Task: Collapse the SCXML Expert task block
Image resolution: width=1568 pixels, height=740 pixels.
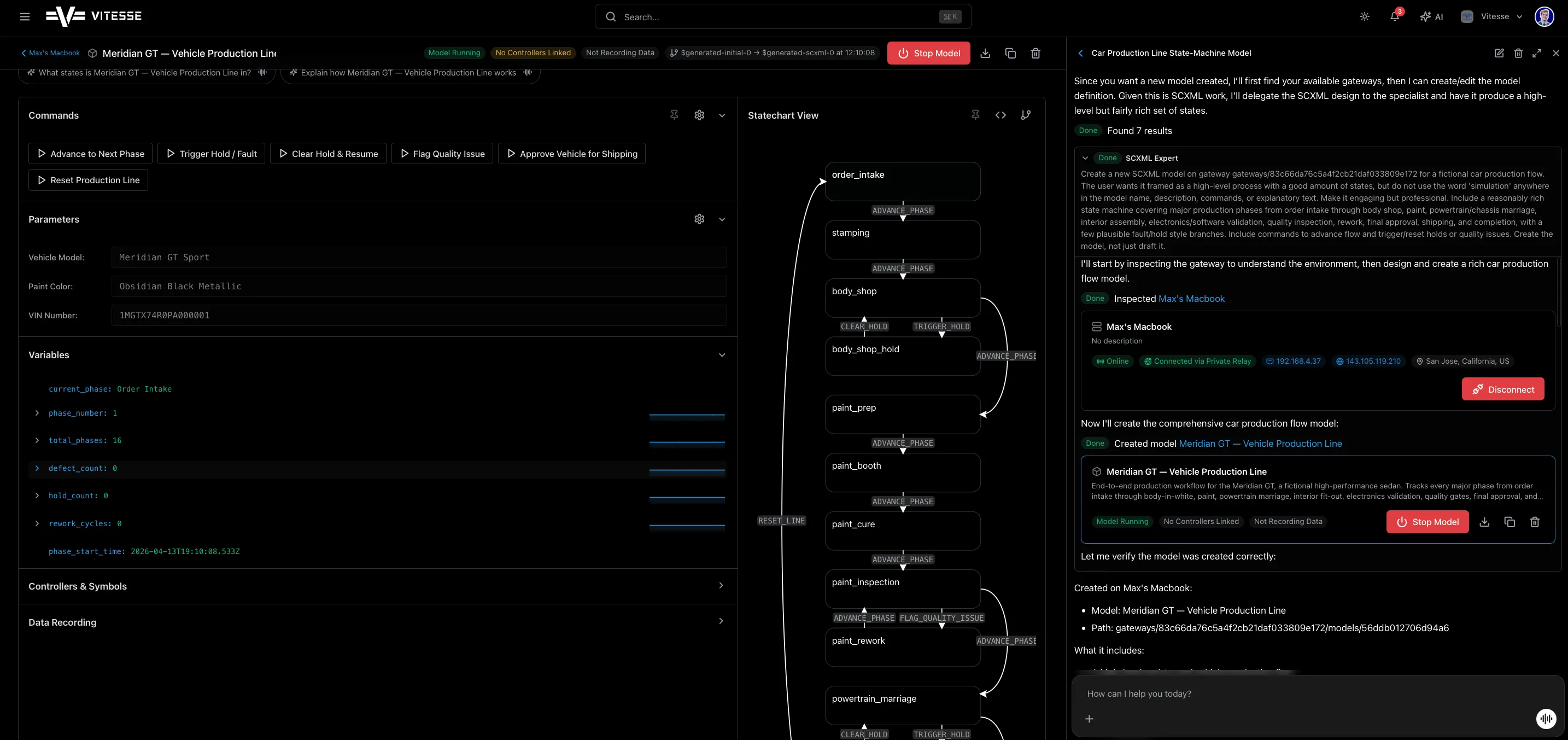Action: coord(1085,158)
